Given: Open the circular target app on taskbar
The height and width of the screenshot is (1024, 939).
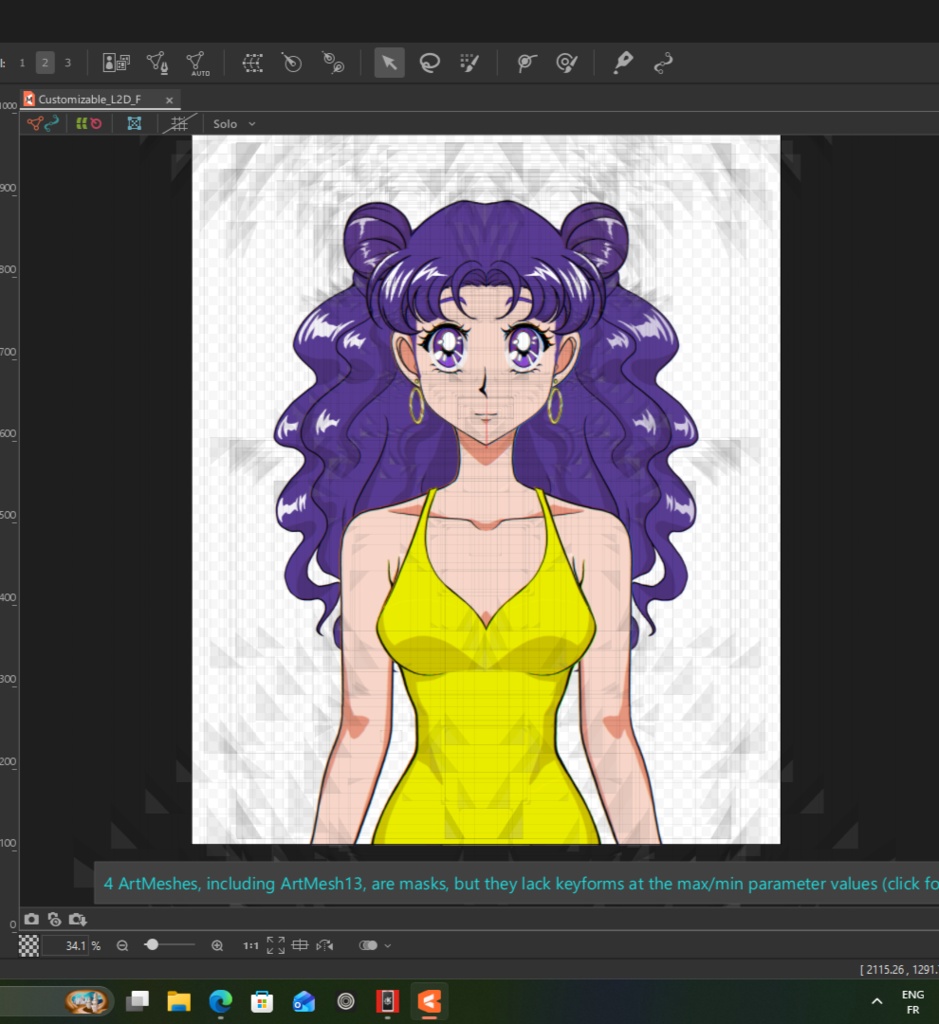Looking at the screenshot, I should pos(345,1001).
